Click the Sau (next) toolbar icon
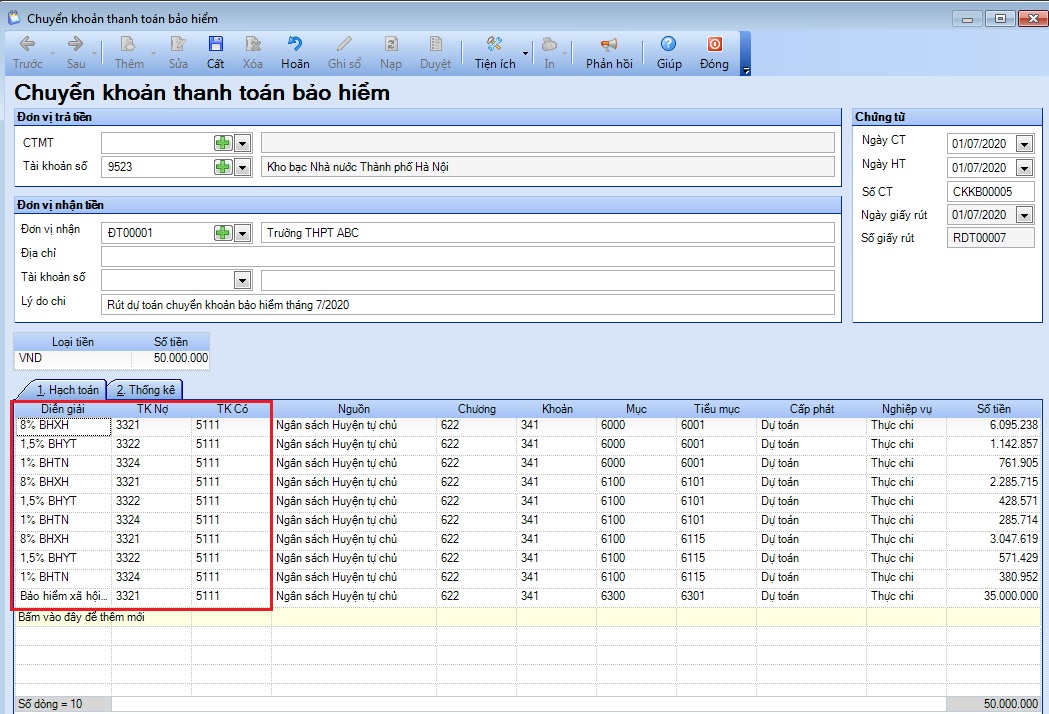The image size is (1049, 714). (x=76, y=44)
